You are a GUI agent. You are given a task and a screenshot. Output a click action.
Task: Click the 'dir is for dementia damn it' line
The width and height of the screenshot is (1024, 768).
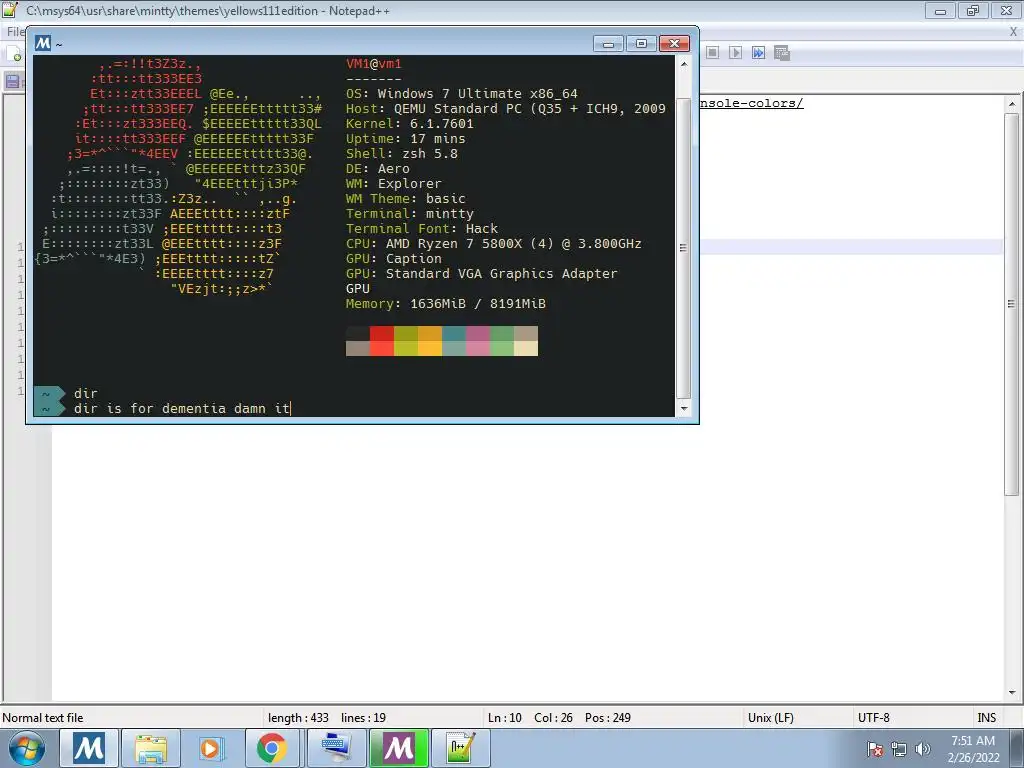click(x=182, y=409)
